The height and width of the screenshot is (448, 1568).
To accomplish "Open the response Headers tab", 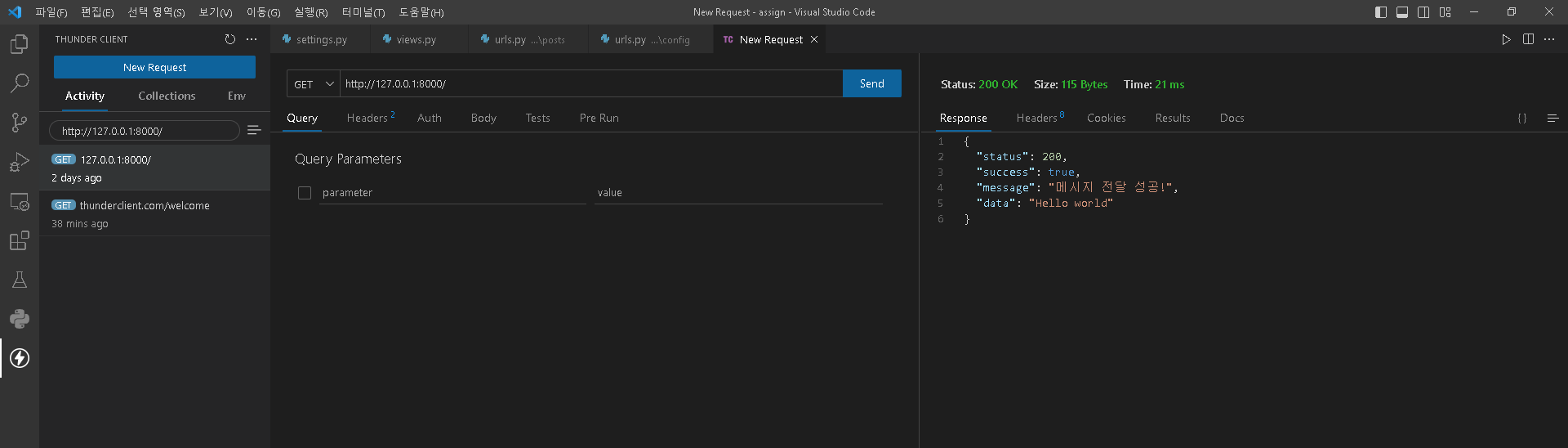I will tap(1040, 119).
